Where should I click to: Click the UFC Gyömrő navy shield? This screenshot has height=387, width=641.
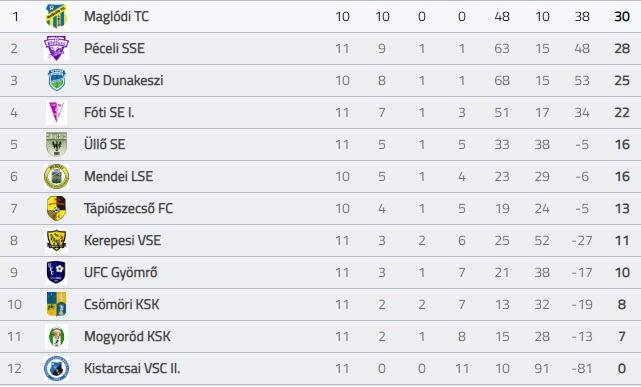pos(56,272)
